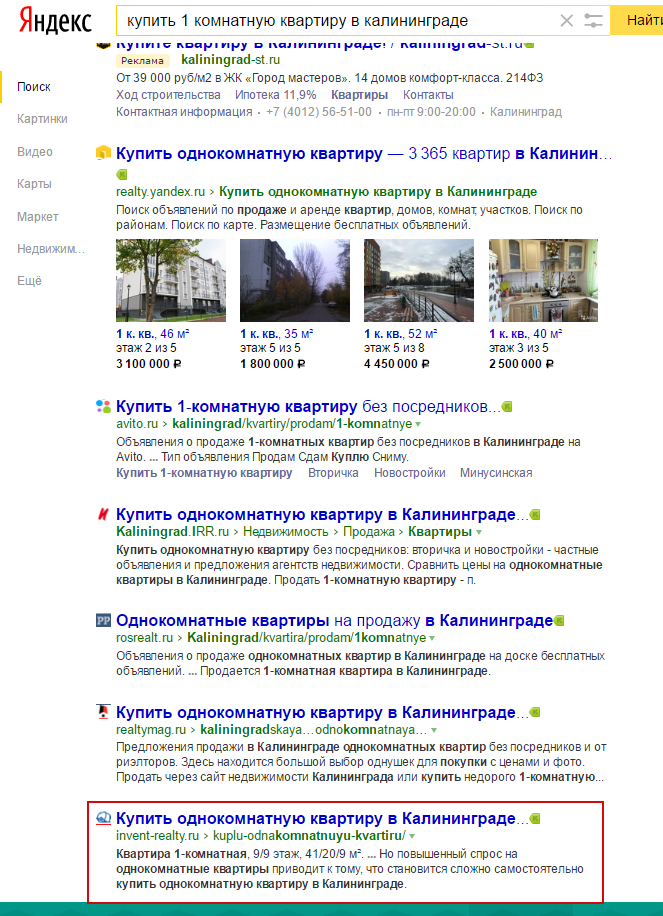This screenshot has width=663, height=916.
Task: Open the 3 365 квартир Yandex realty result title
Action: click(x=363, y=154)
